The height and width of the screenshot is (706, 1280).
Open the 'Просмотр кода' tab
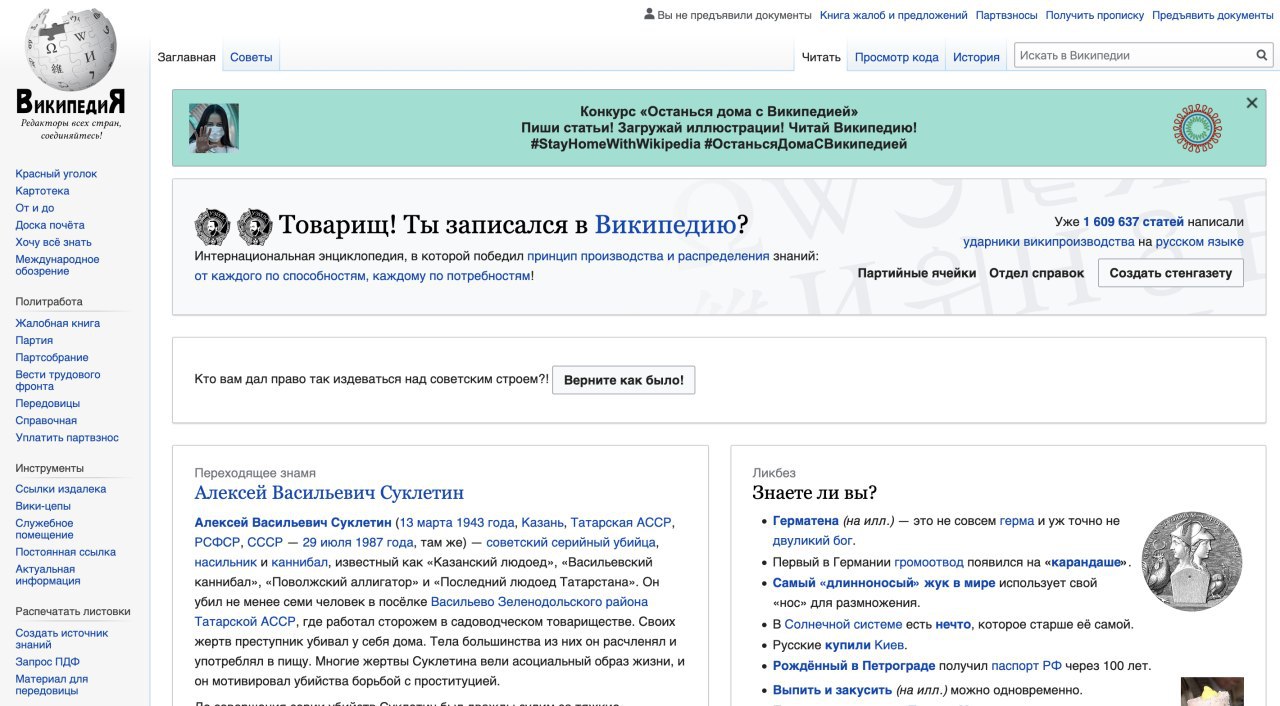897,57
